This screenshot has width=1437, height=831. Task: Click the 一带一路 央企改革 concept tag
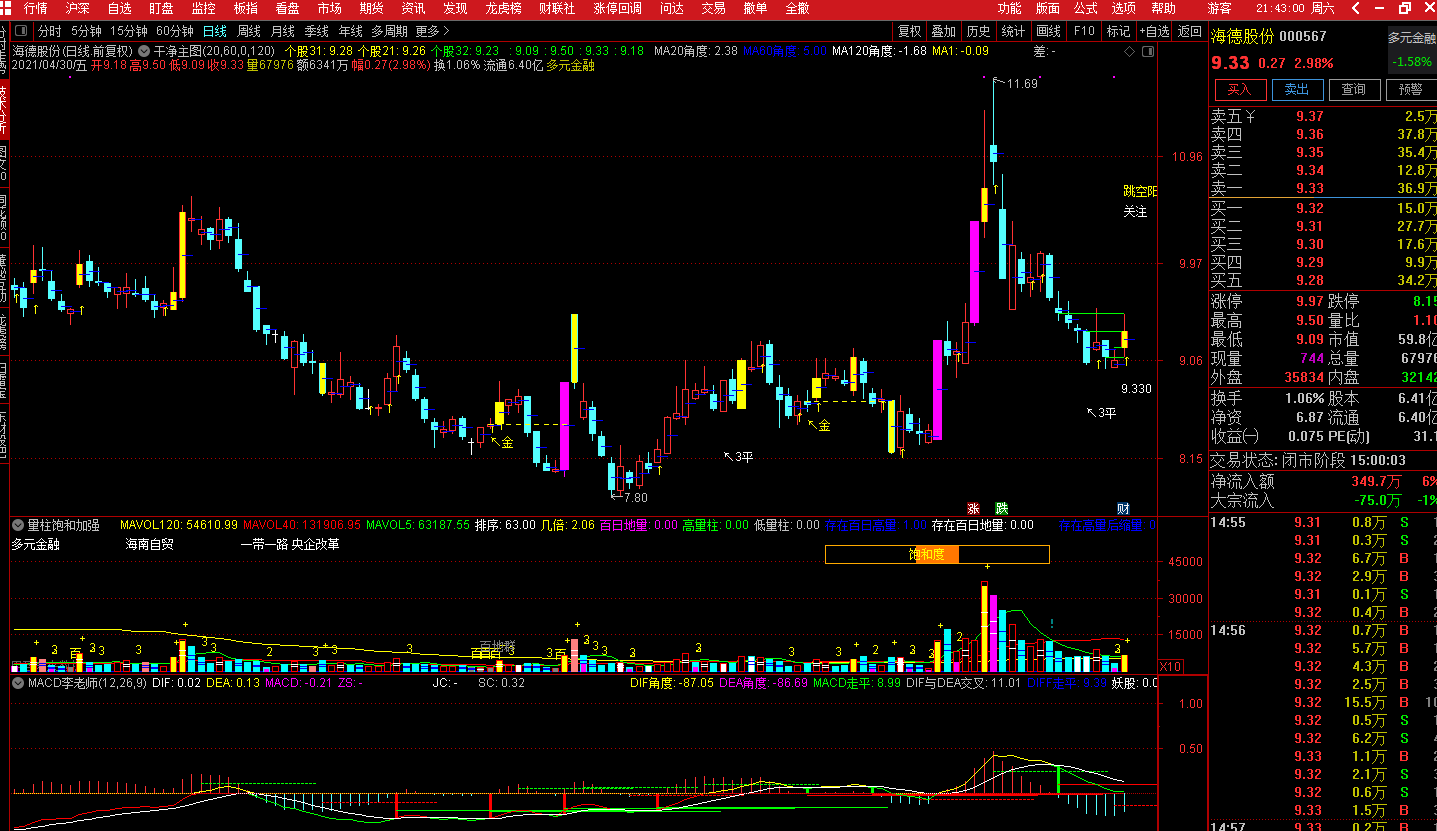(x=290, y=545)
